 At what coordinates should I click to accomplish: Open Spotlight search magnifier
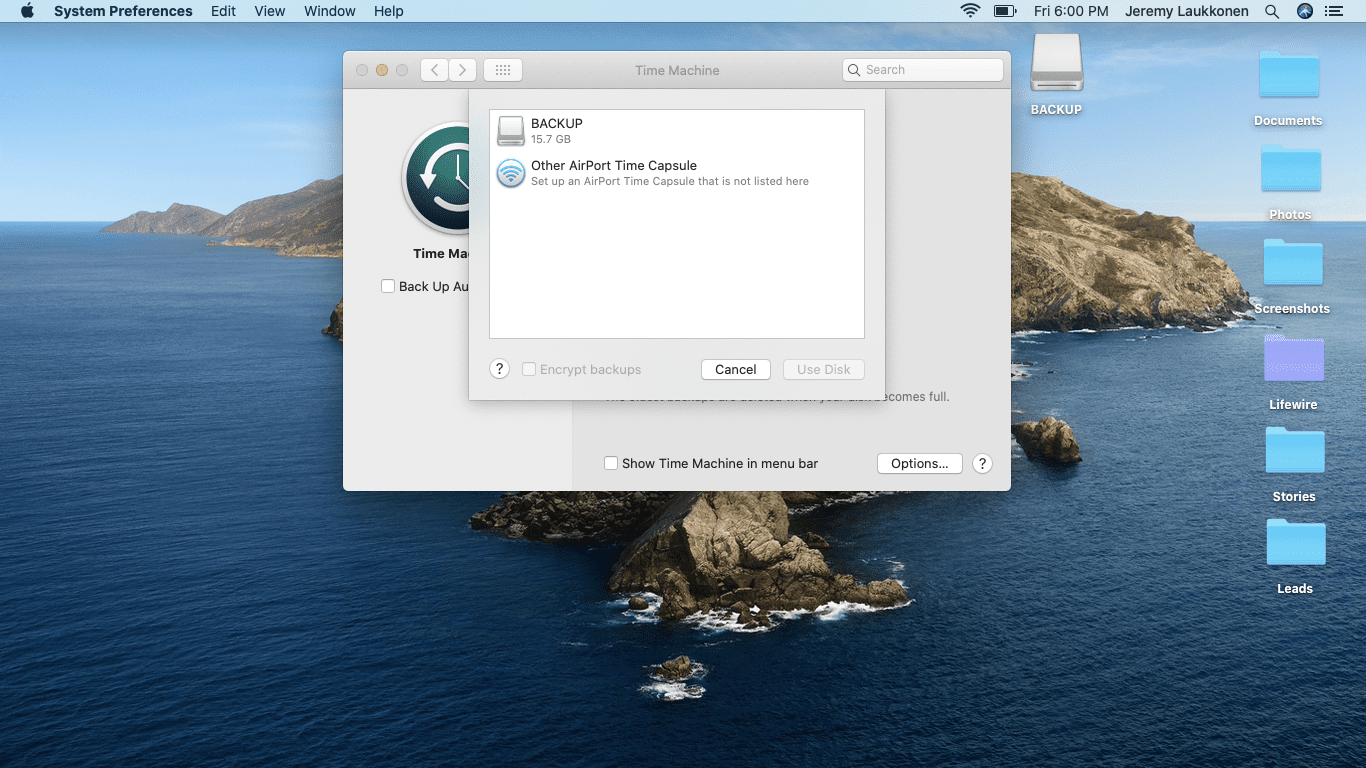coord(1272,11)
